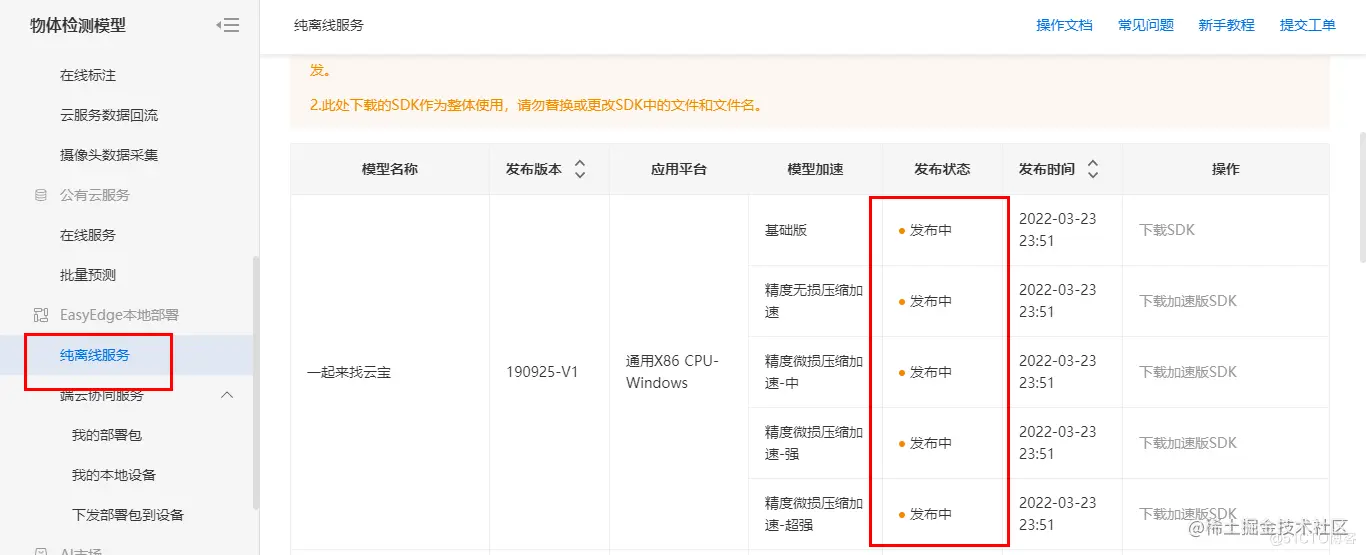This screenshot has height=555, width=1366.
Task: Click the 发布时间 column header text
Action: tap(1047, 169)
